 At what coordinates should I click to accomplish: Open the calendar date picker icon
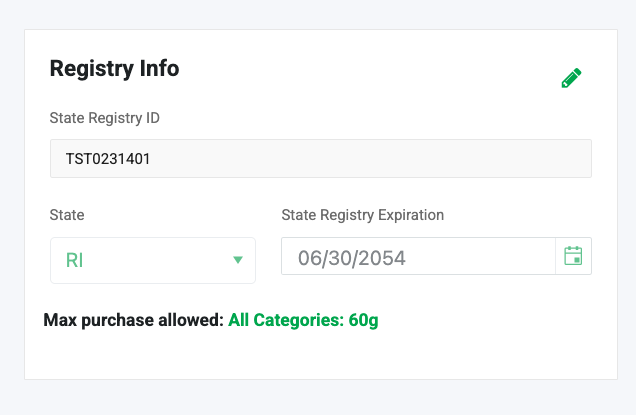(x=573, y=256)
